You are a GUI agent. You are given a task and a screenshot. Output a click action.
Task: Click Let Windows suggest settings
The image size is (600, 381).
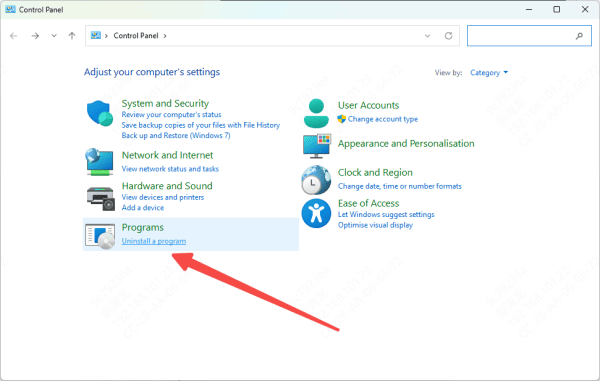tap(386, 214)
